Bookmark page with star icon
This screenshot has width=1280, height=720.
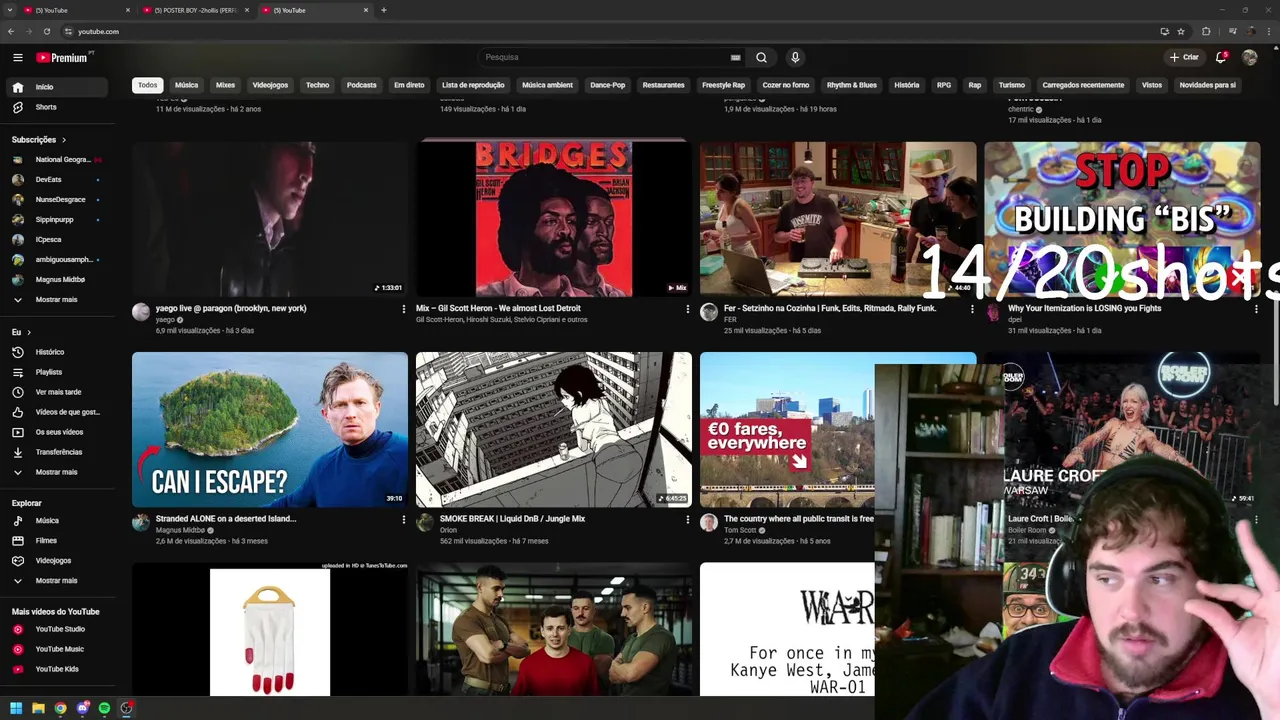(x=1181, y=31)
